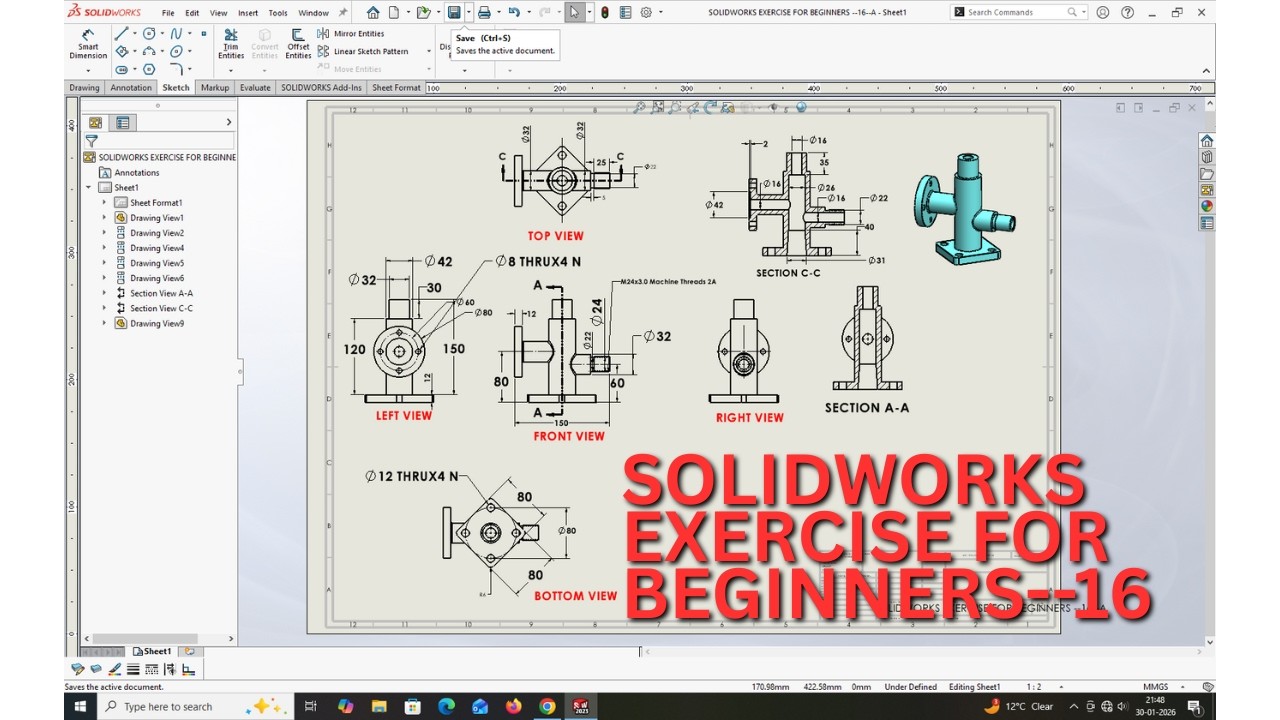Select the Line sketch tool

(121, 33)
